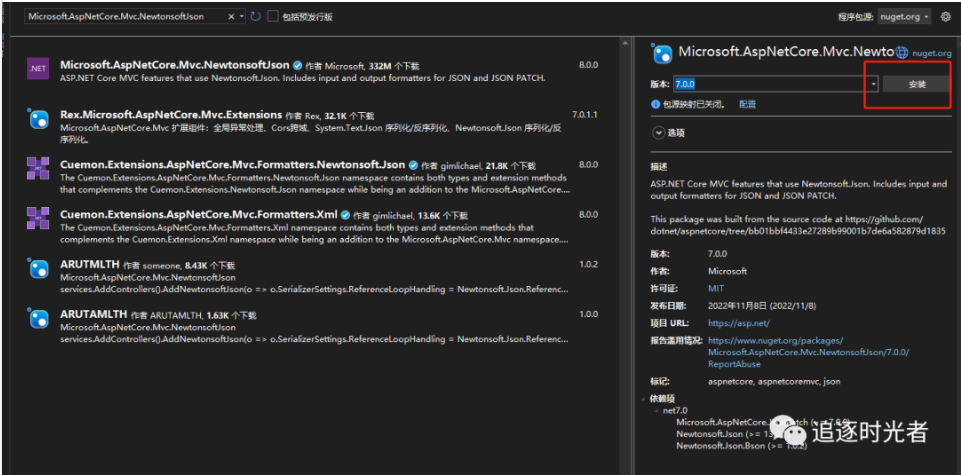Click the release date 2022/11/8 value
The image size is (961, 475).
point(762,306)
